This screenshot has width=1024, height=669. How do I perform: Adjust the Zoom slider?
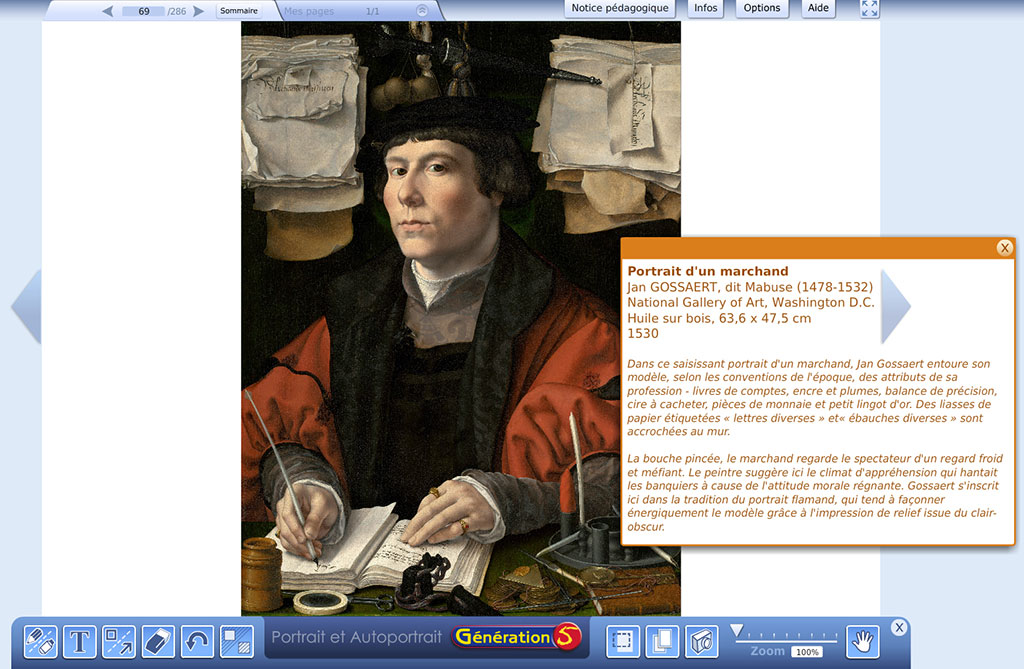737,632
